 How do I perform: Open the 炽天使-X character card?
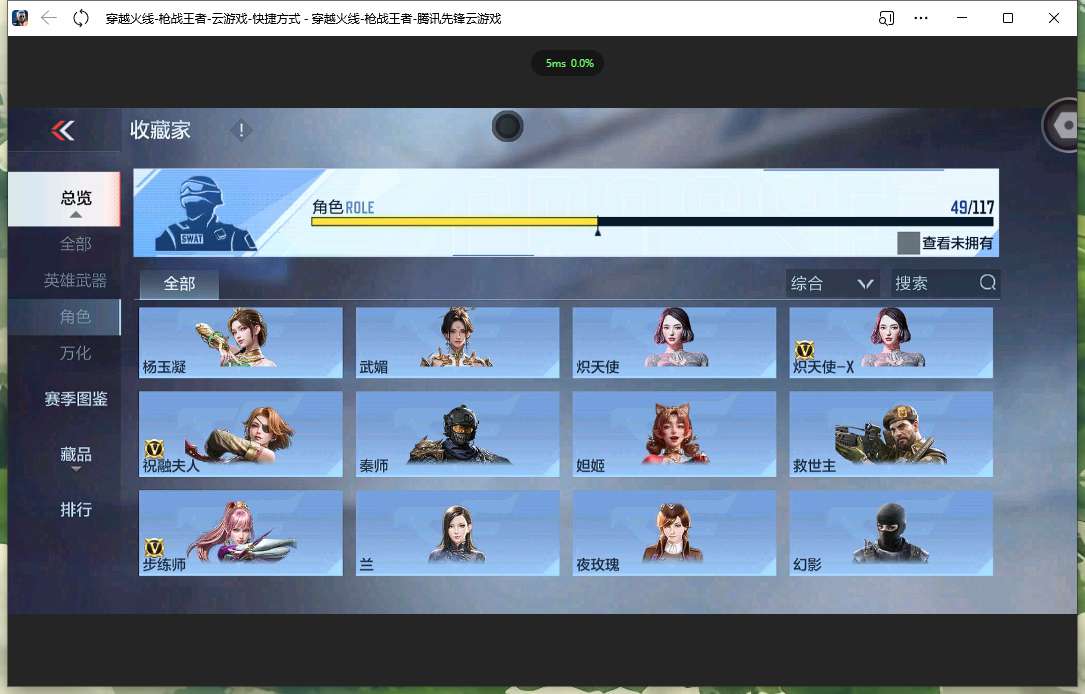[891, 343]
